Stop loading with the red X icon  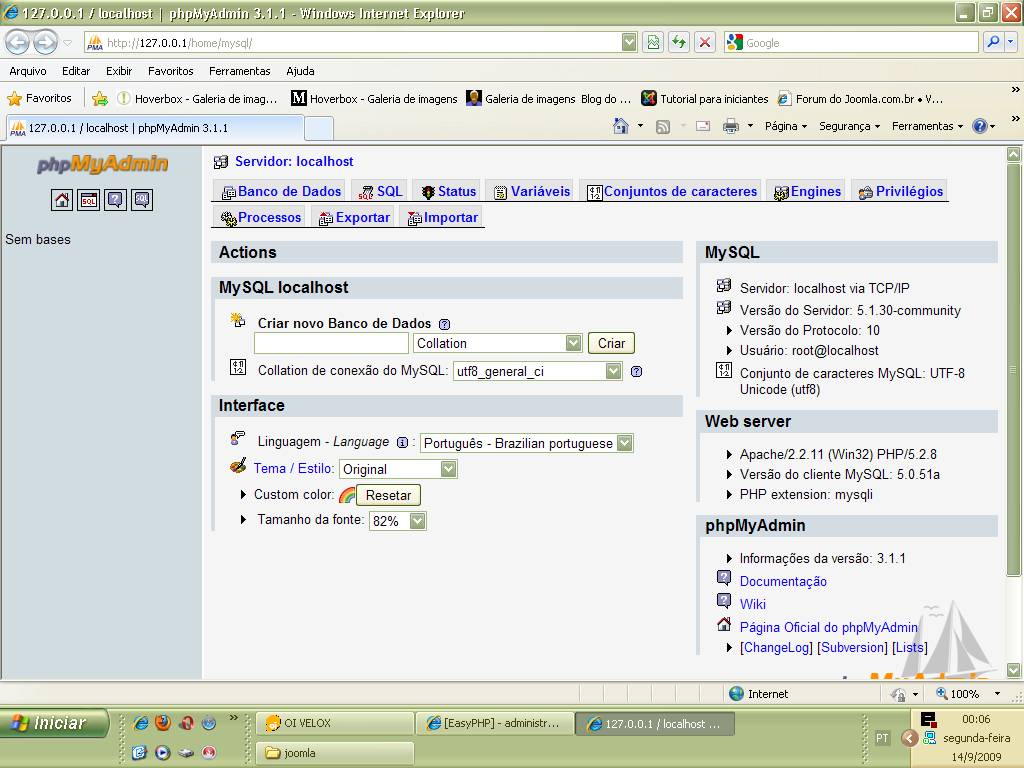[705, 42]
